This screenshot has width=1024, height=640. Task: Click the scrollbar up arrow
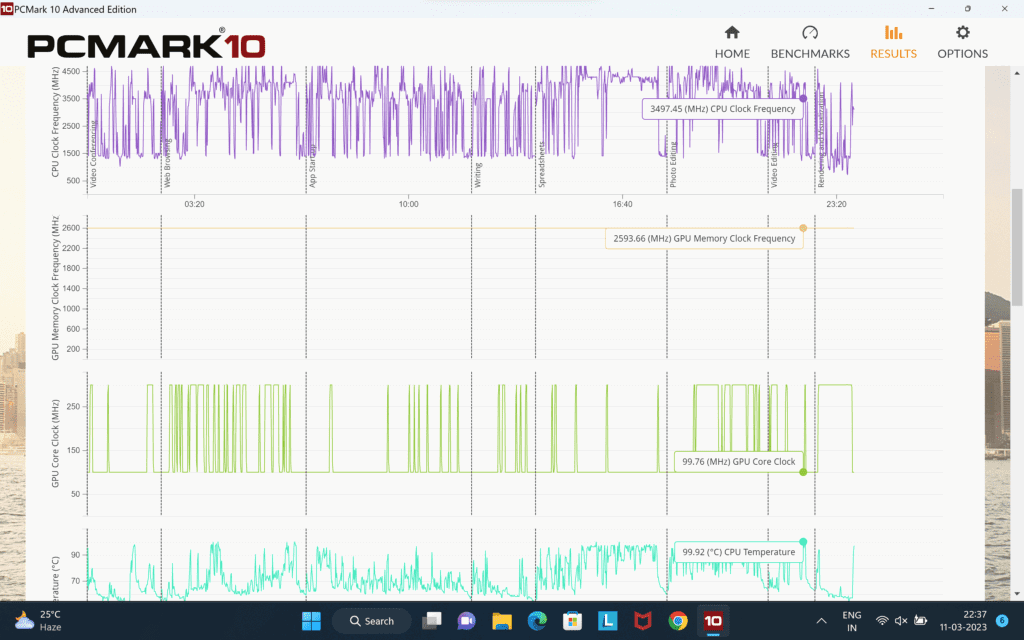click(1017, 71)
